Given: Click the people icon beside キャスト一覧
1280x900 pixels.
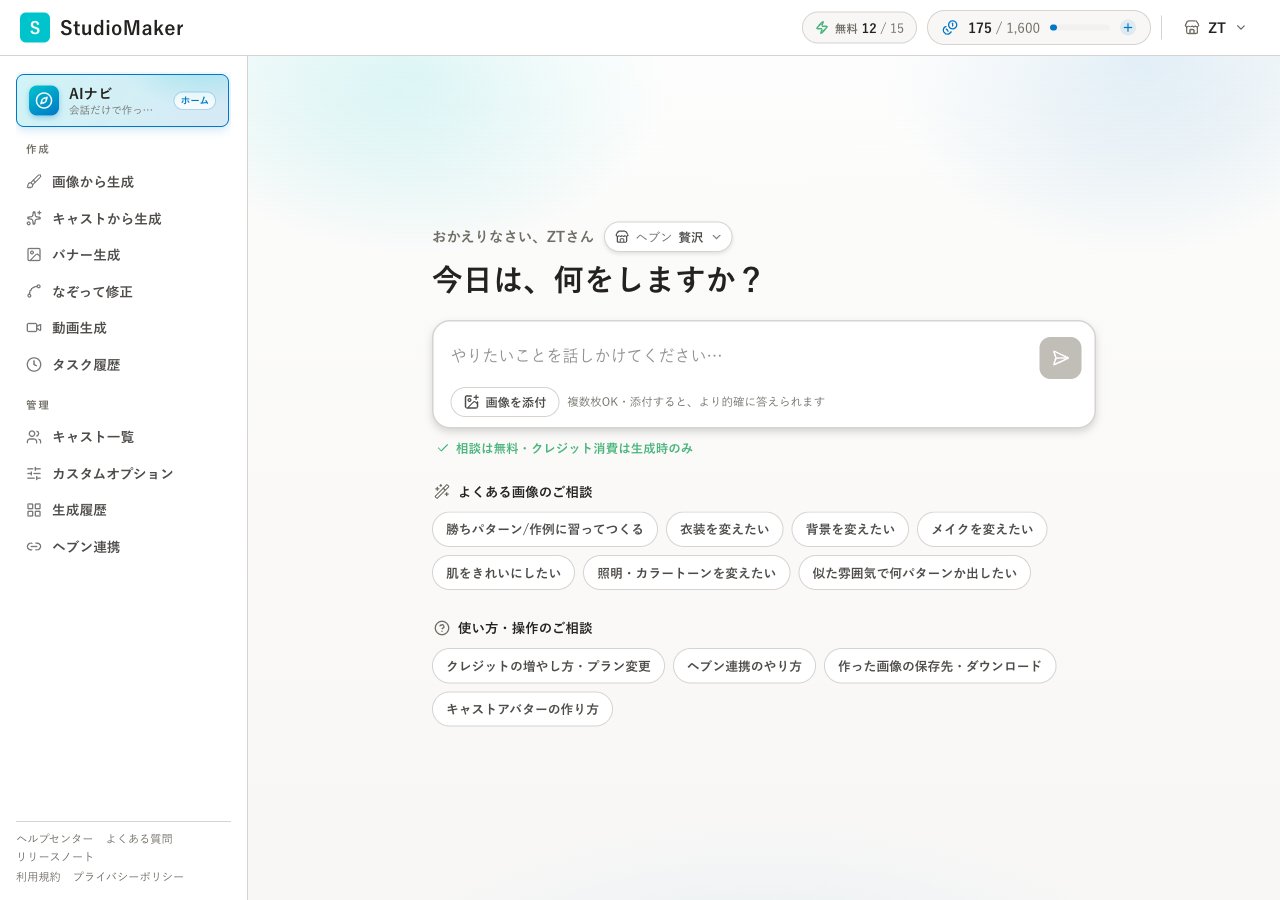Looking at the screenshot, I should click(34, 437).
